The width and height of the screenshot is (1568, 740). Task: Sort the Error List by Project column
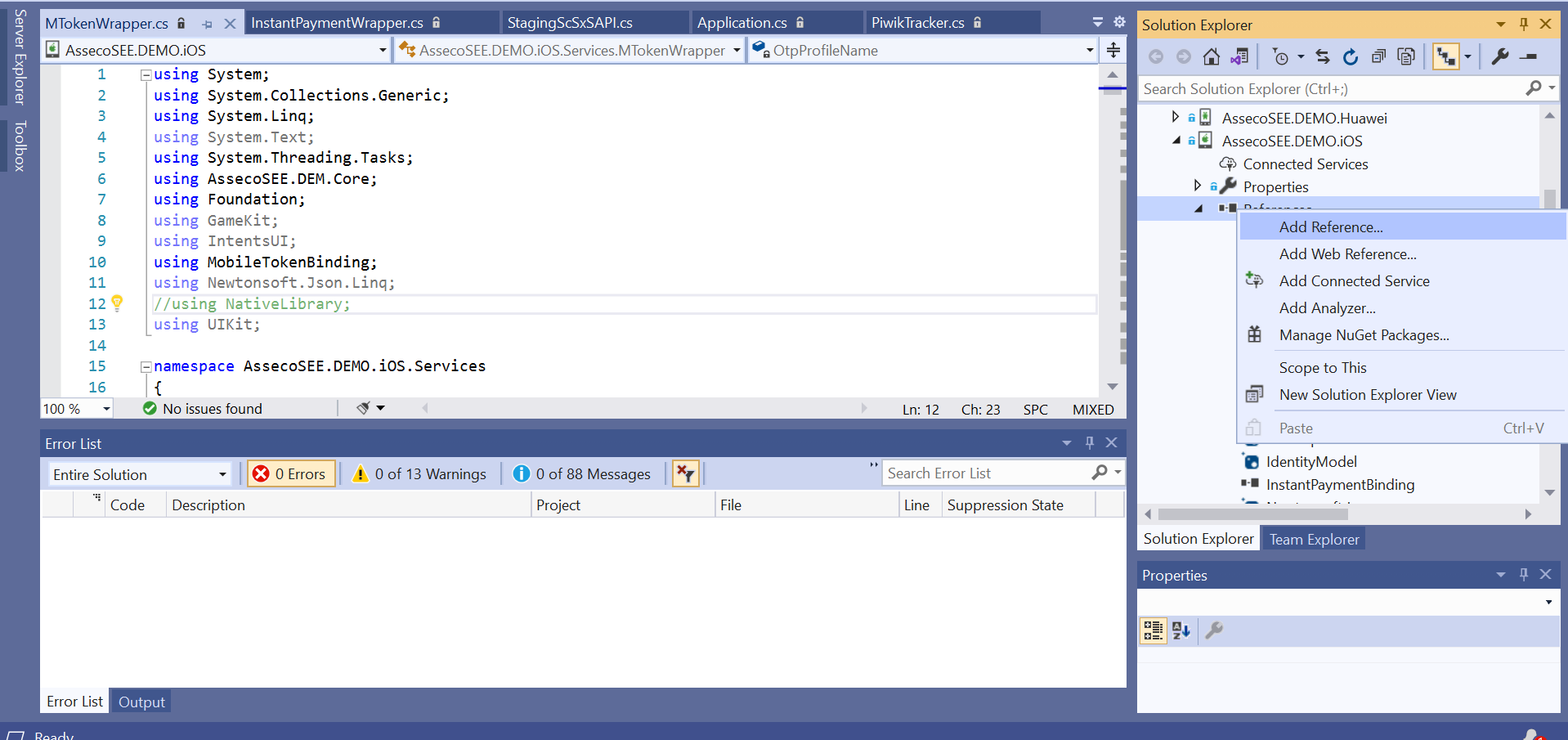(x=623, y=505)
